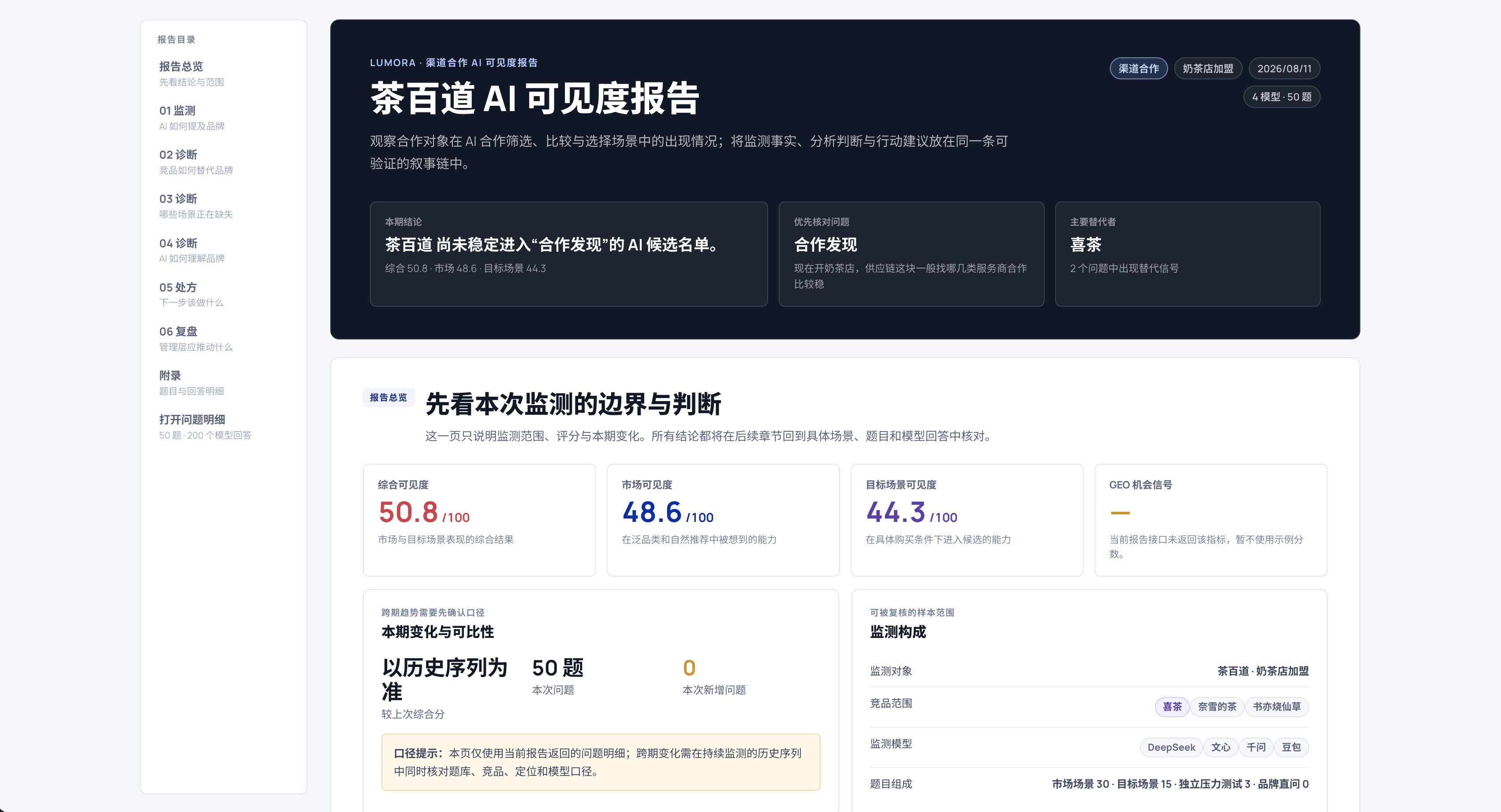
Task: Click the 先看本次监测的边界与判断 heading
Action: (x=573, y=404)
